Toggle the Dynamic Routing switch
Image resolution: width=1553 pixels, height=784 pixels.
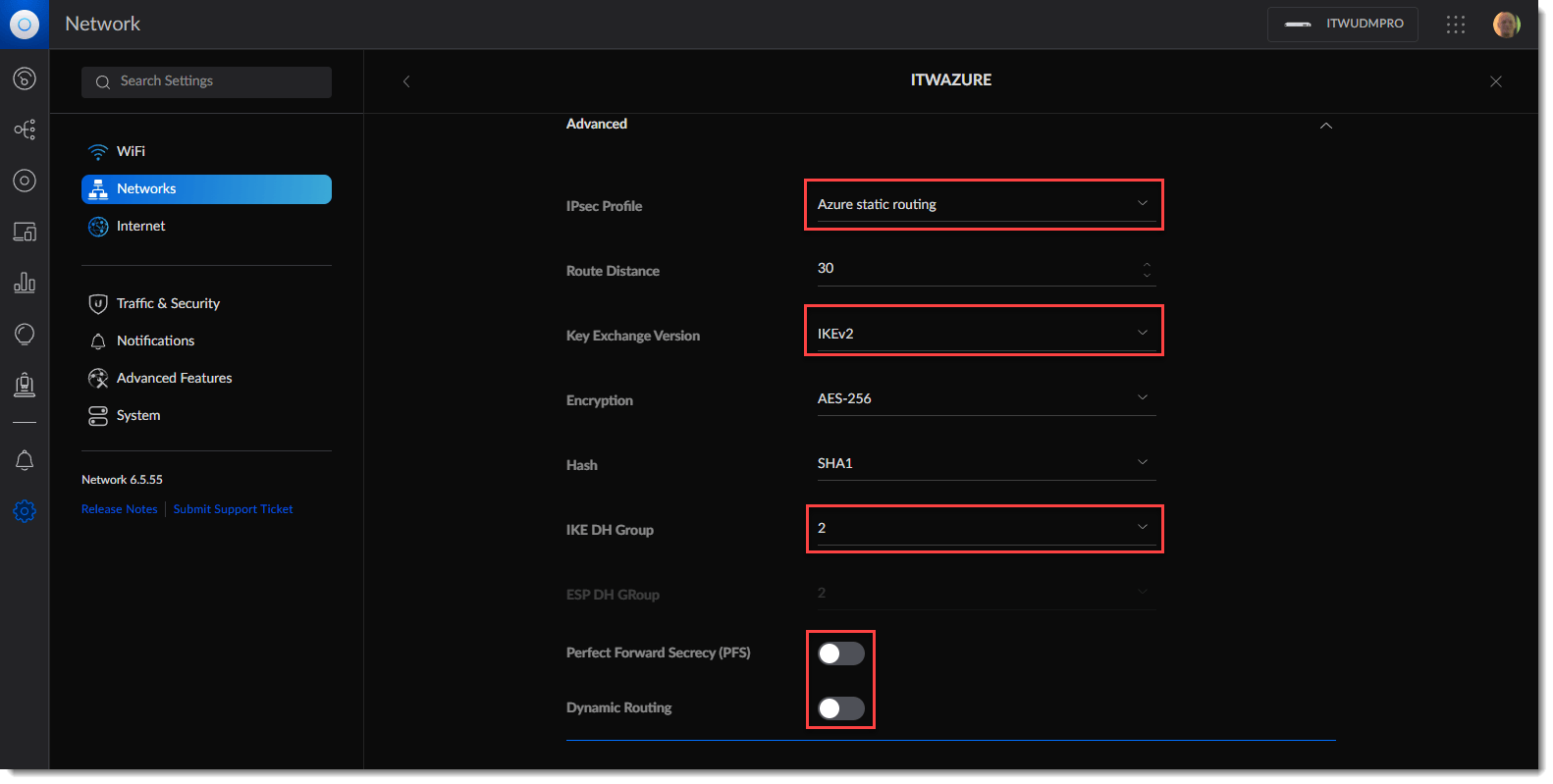pyautogui.click(x=841, y=708)
